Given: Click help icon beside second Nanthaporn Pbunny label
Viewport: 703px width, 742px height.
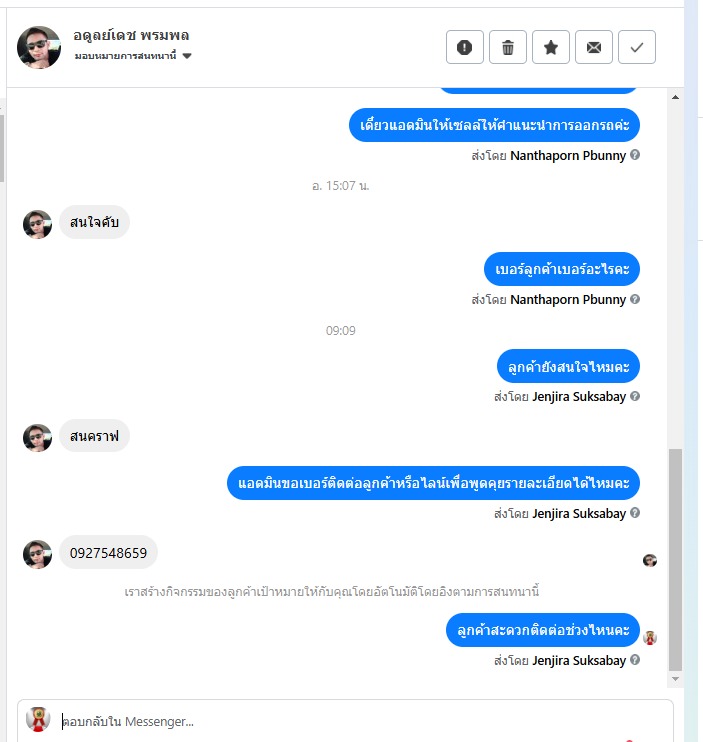Looking at the screenshot, I should 635,299.
